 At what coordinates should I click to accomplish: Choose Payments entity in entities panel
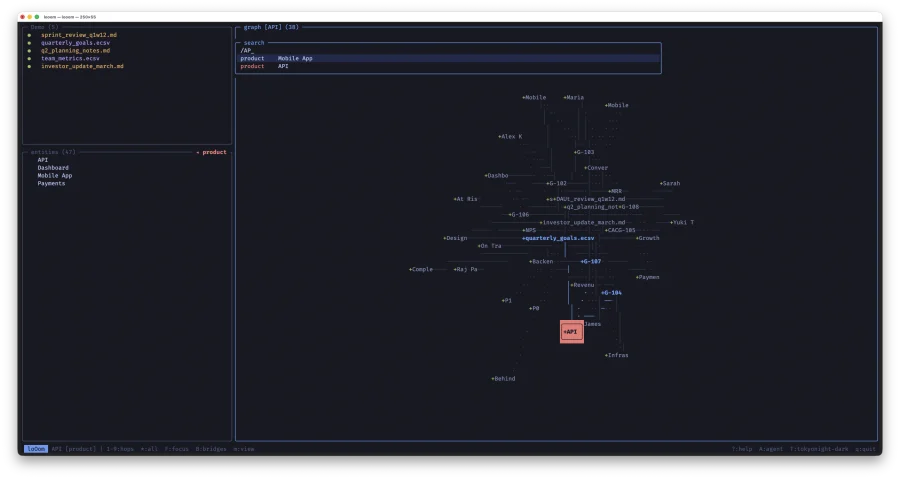[x=52, y=183]
